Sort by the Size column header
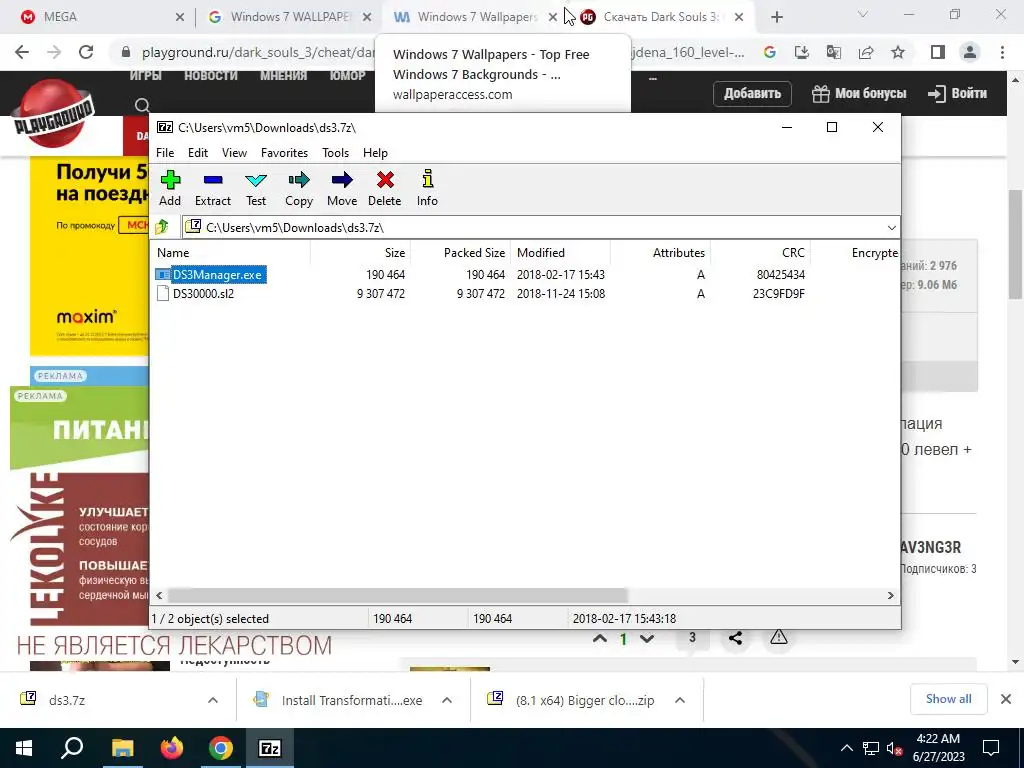 360,253
